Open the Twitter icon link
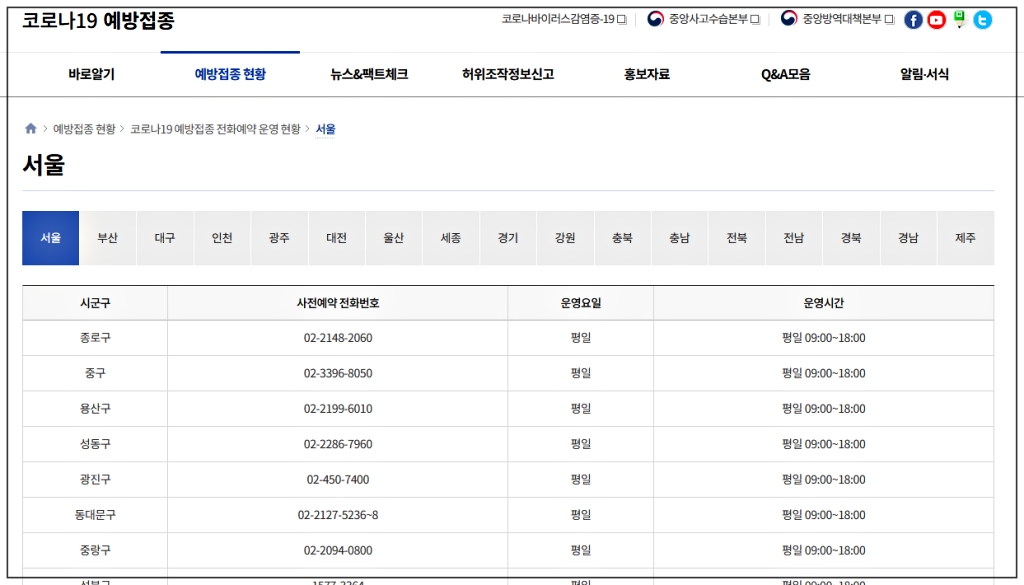This screenshot has height=585, width=1024. 982,20
